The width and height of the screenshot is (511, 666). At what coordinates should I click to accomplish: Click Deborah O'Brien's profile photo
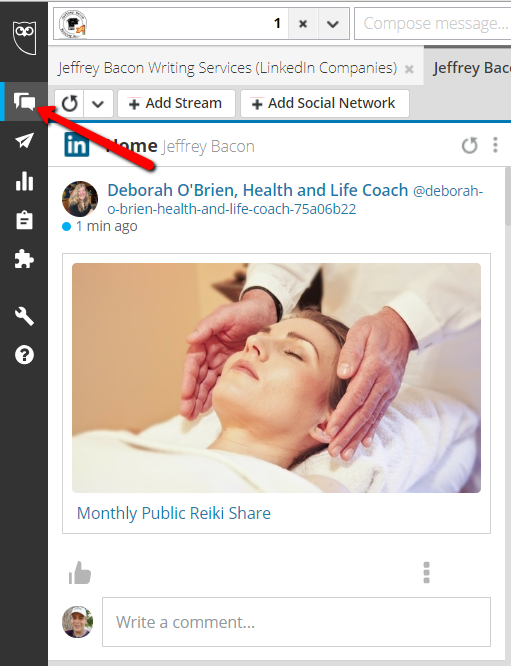pyautogui.click(x=80, y=199)
